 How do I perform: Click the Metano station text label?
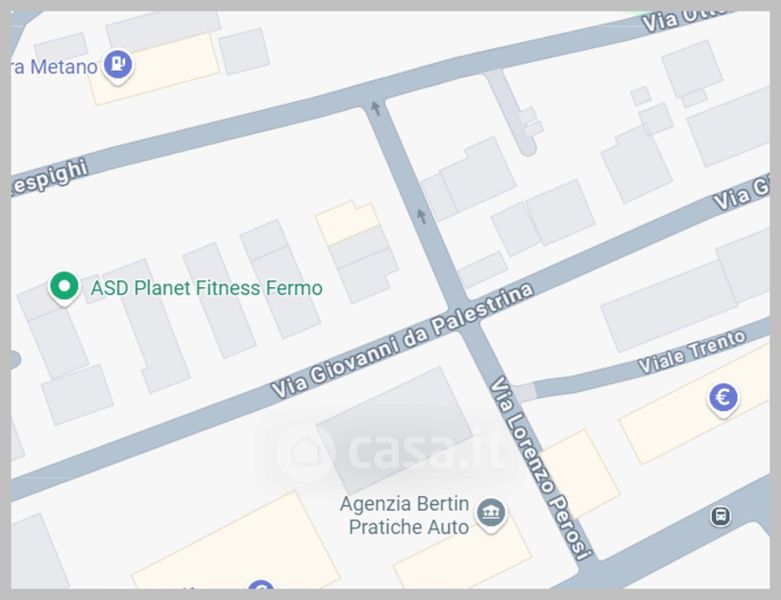pyautogui.click(x=54, y=67)
